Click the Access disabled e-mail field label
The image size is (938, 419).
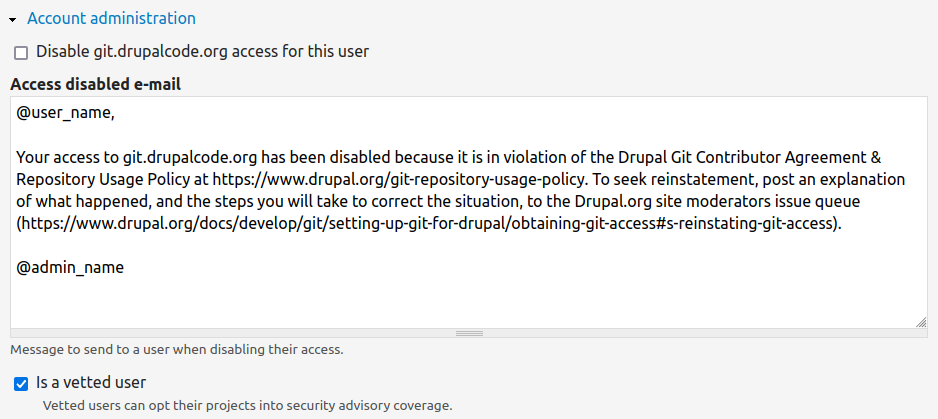95,84
